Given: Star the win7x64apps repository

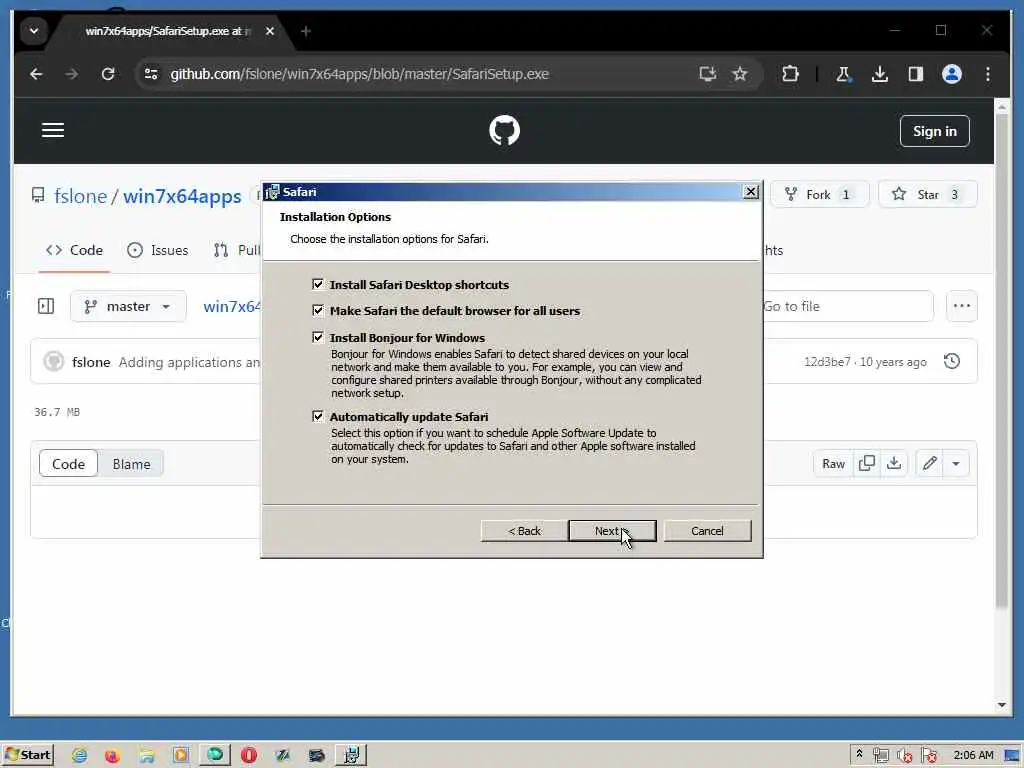Looking at the screenshot, I should (x=927, y=195).
